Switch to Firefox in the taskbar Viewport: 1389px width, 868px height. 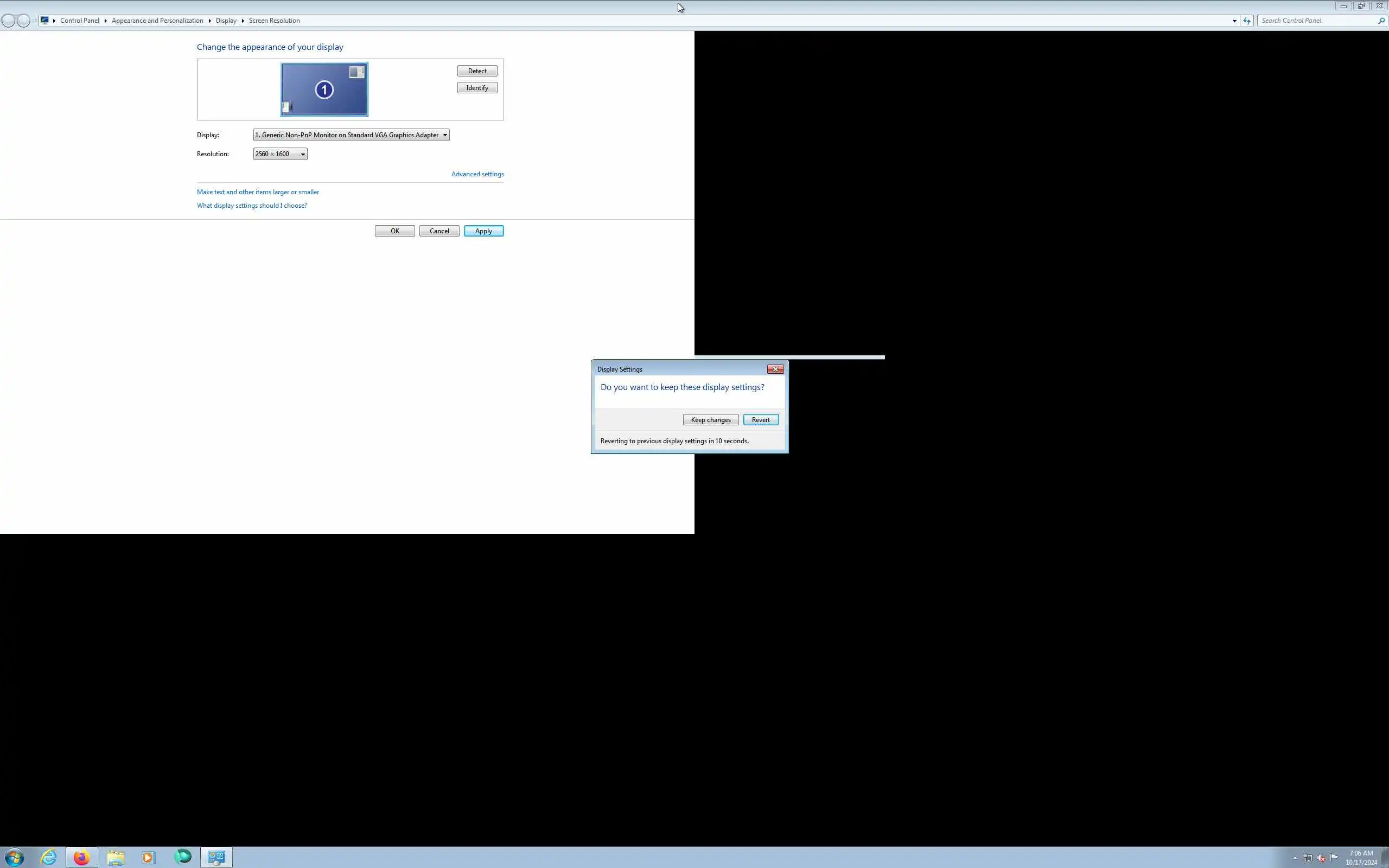pyautogui.click(x=81, y=858)
